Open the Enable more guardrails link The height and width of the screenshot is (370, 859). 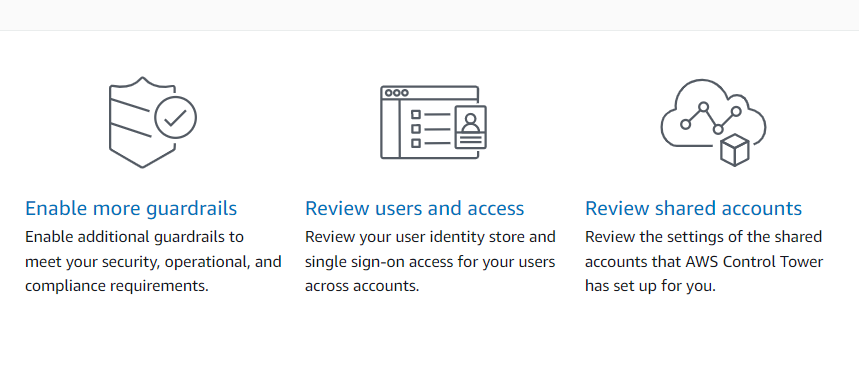coord(131,208)
